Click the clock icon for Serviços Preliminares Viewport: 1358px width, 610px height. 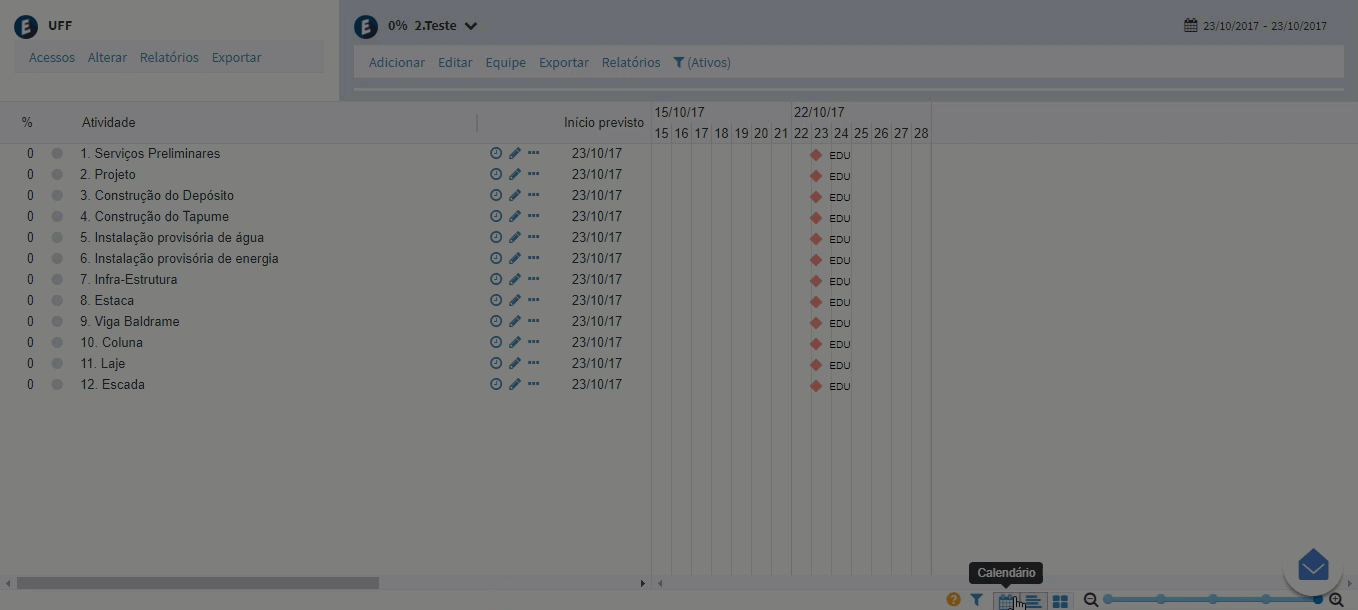[496, 153]
